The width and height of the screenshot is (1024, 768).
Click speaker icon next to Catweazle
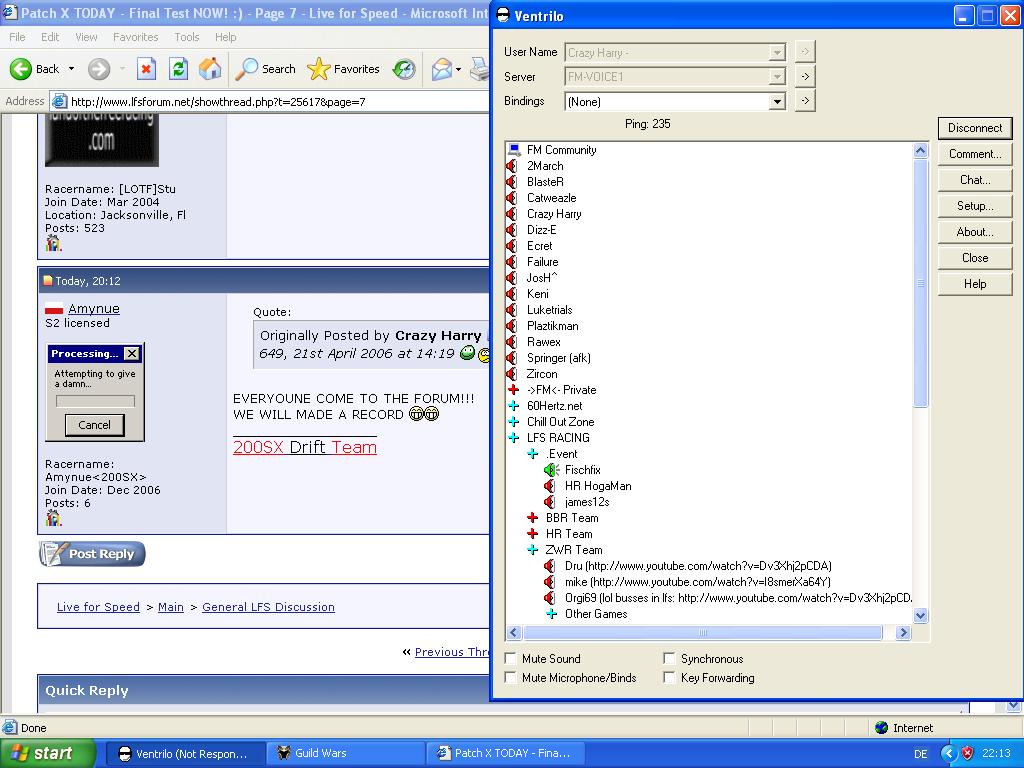pos(512,198)
